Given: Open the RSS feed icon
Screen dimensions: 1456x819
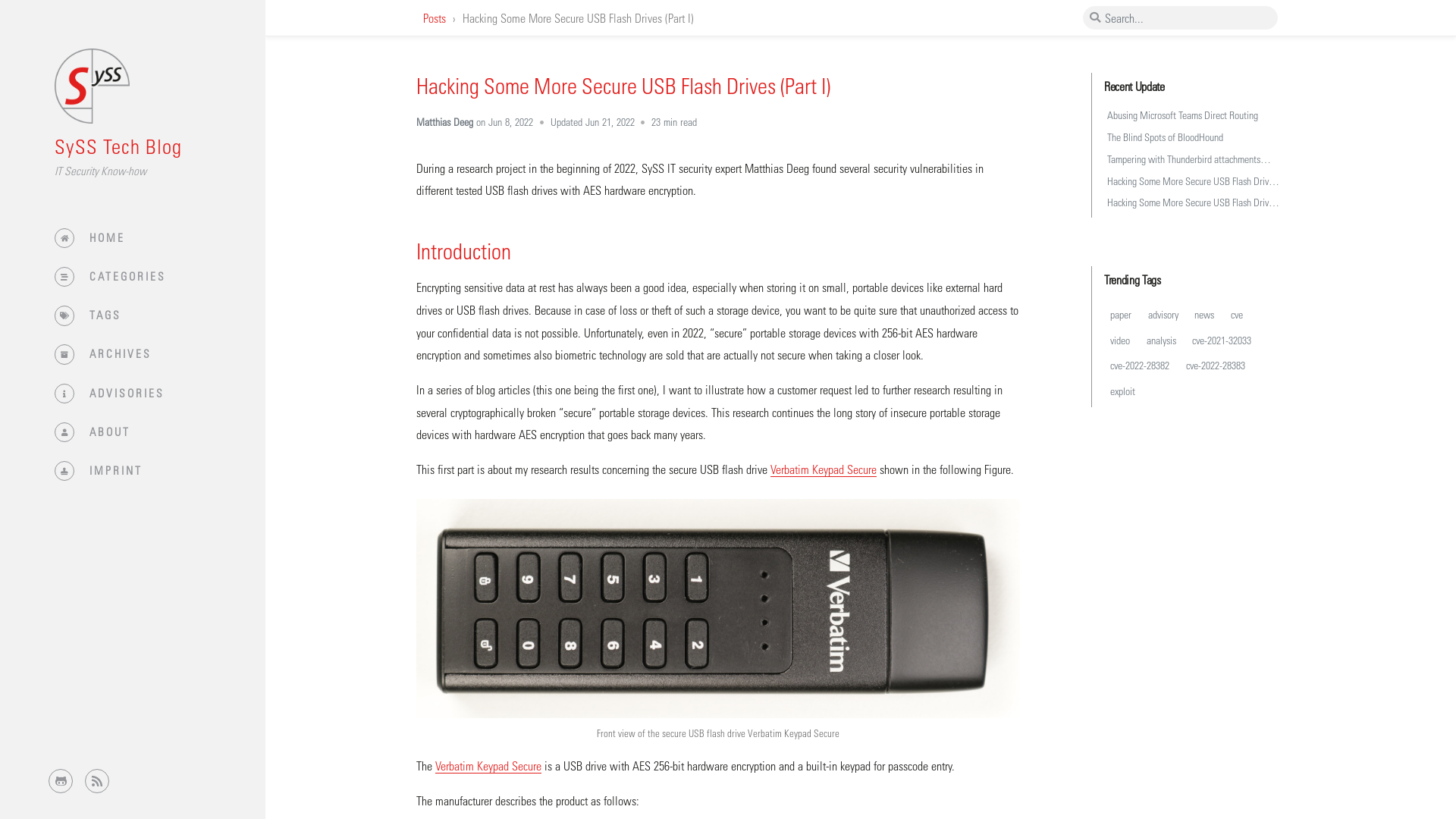Looking at the screenshot, I should pos(96,780).
